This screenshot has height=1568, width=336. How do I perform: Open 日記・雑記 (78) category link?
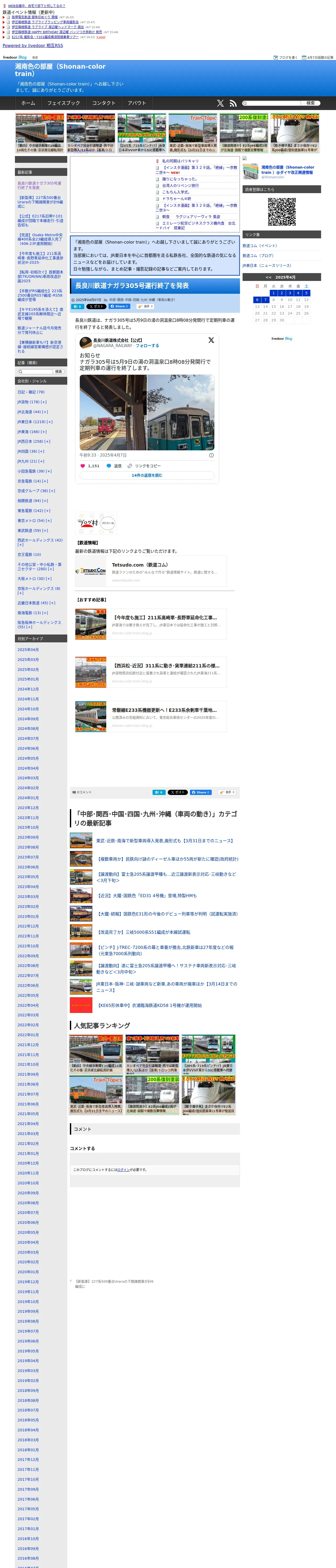[31, 392]
